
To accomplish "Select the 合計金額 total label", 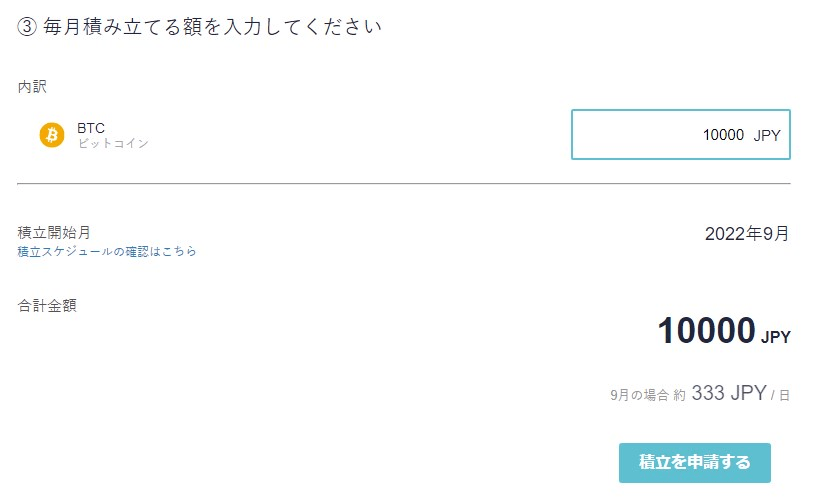I will pyautogui.click(x=47, y=305).
